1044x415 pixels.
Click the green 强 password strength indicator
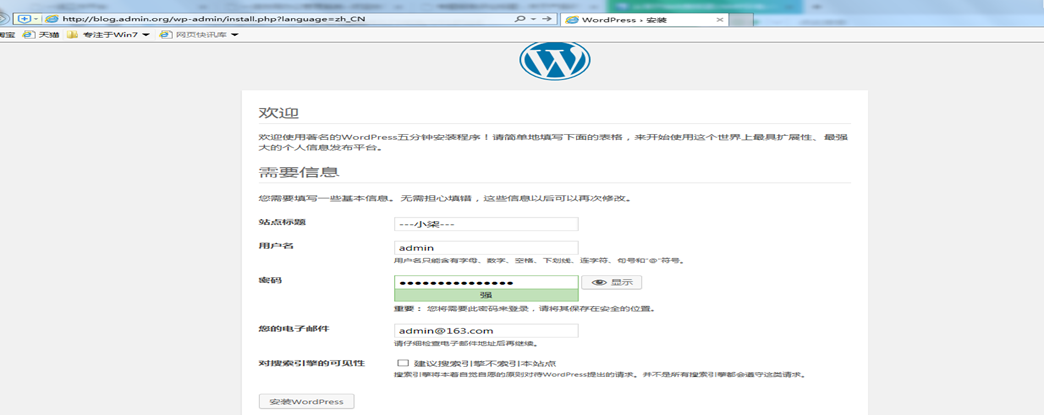point(486,295)
